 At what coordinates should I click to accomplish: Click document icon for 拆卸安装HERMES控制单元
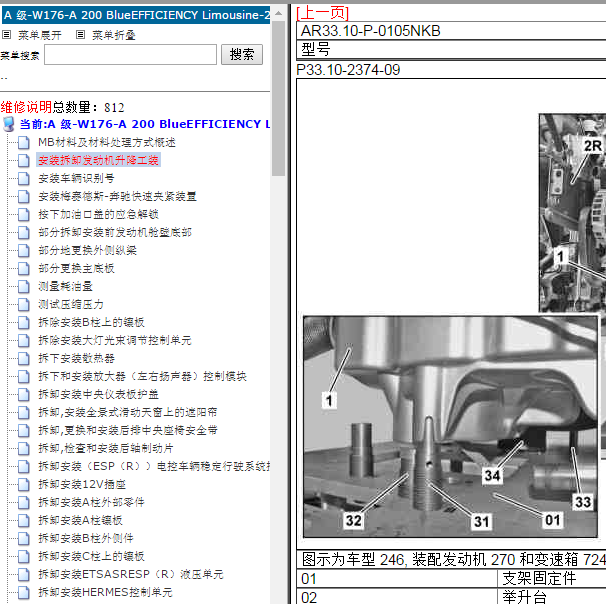(x=24, y=592)
